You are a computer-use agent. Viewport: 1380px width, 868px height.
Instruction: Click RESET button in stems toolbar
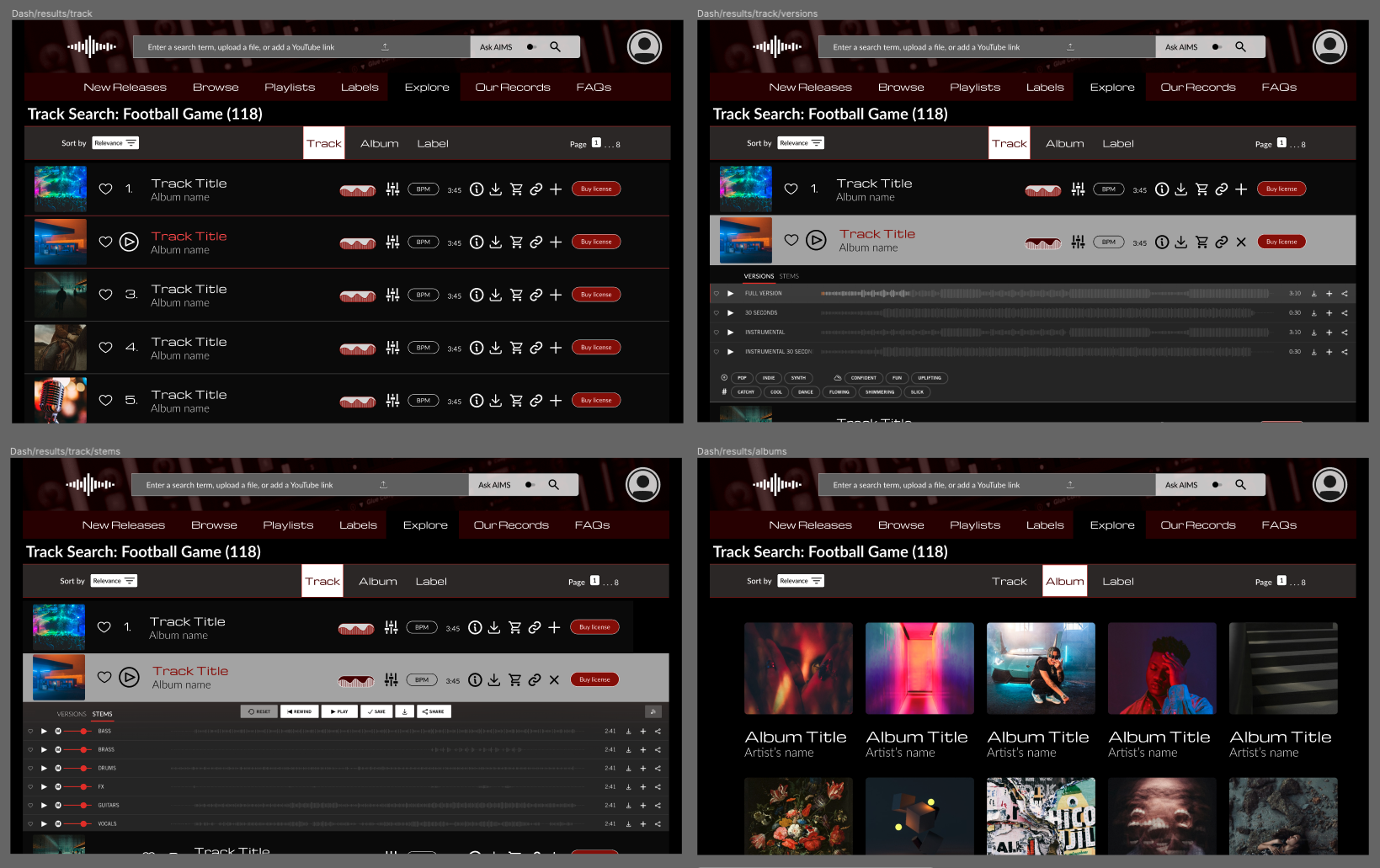tap(259, 711)
